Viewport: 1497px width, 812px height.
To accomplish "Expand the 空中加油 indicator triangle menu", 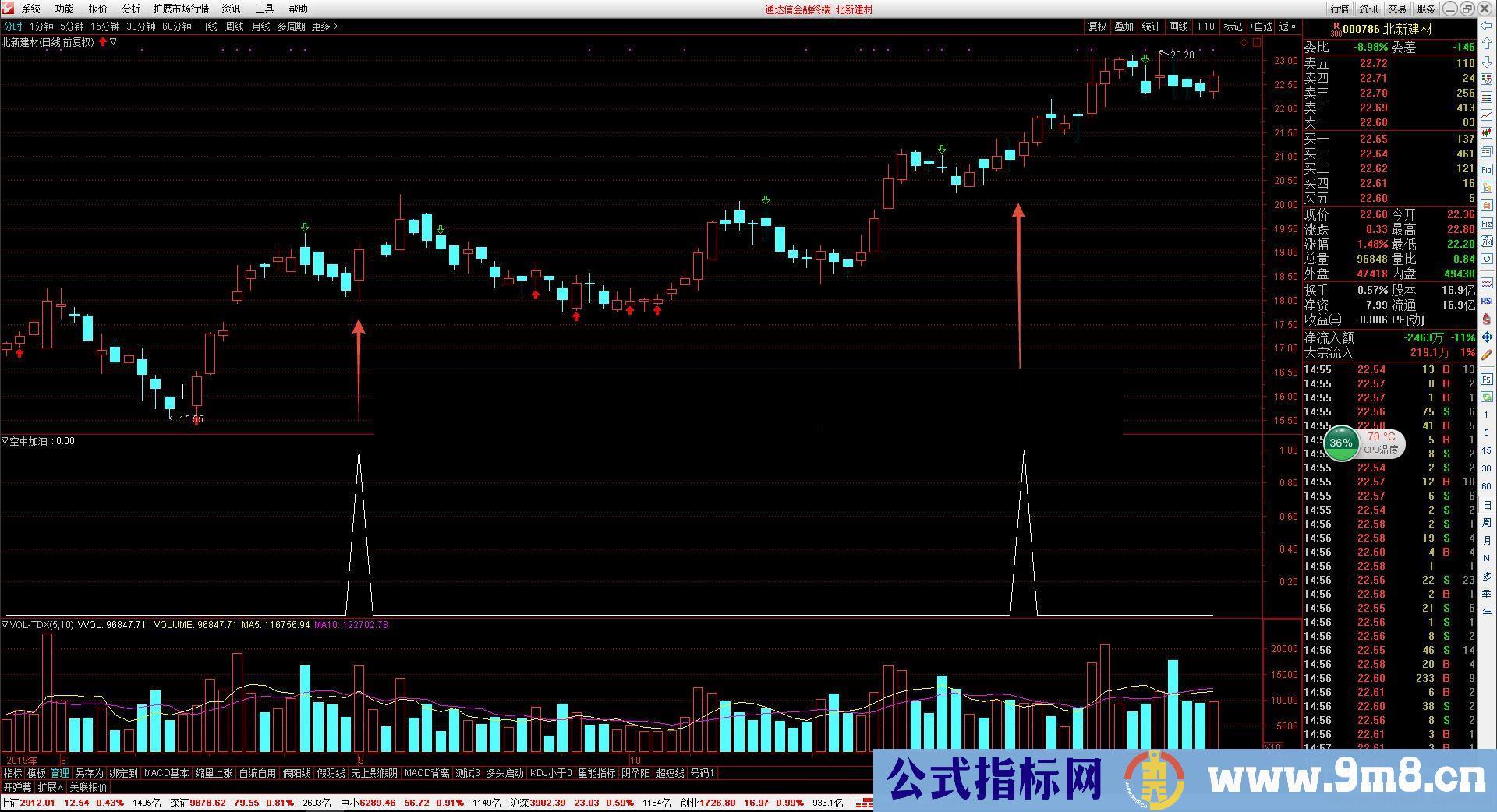I will coord(5,441).
